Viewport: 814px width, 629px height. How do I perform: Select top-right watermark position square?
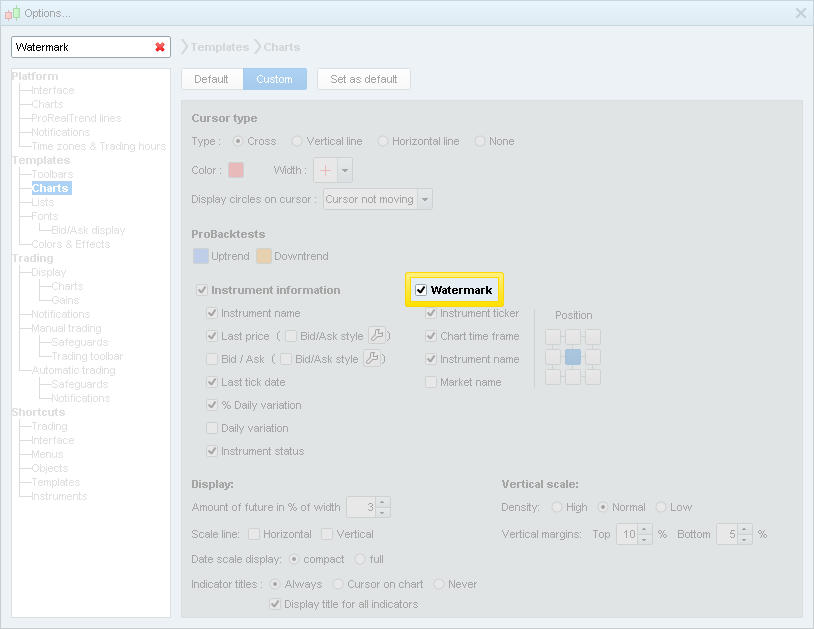pyautogui.click(x=593, y=337)
